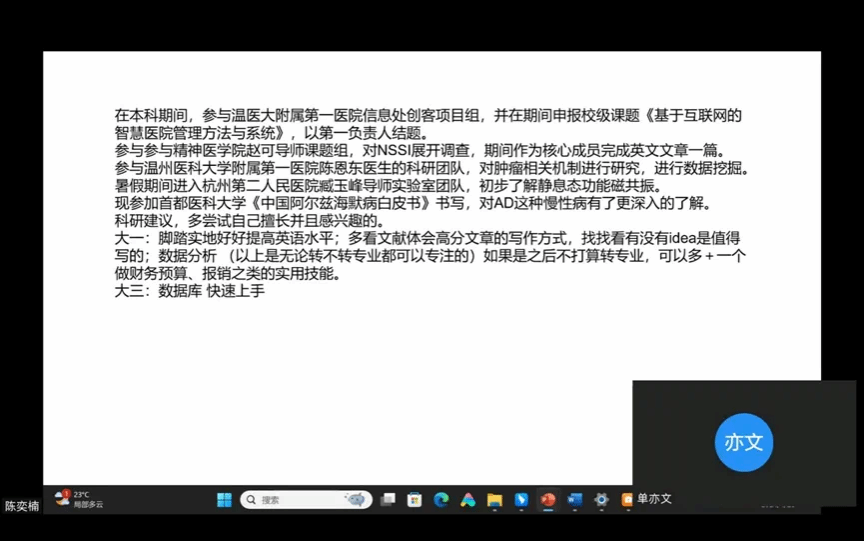Open Settings gear icon in taskbar
The image size is (864, 541).
point(601,499)
